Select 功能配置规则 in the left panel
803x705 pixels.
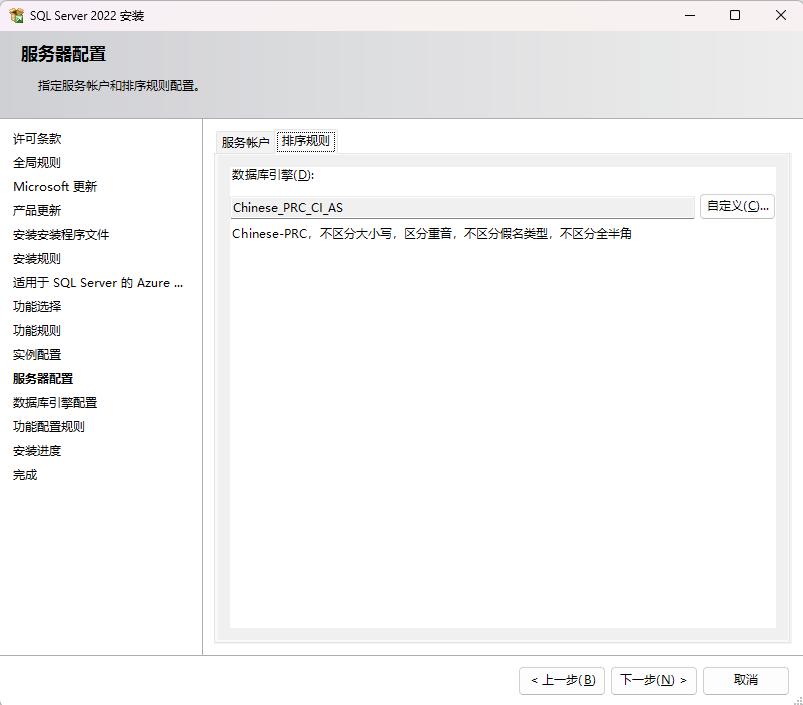(x=49, y=427)
